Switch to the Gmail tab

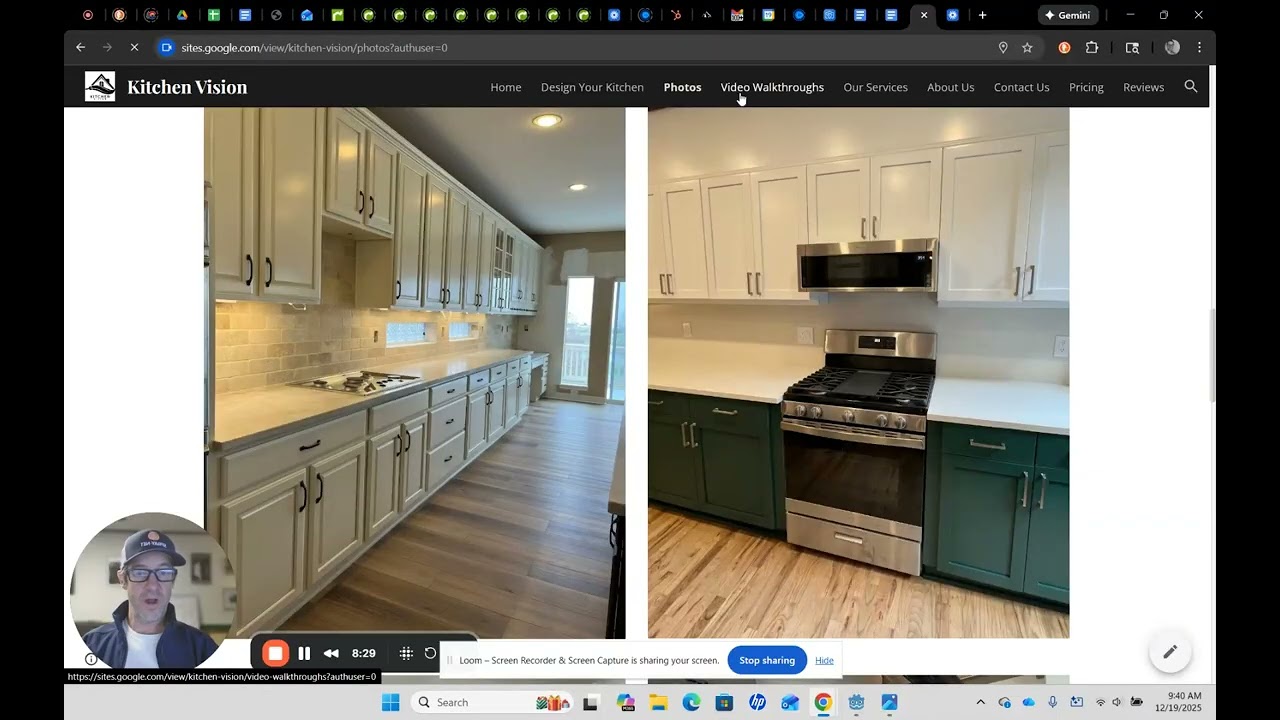[737, 15]
